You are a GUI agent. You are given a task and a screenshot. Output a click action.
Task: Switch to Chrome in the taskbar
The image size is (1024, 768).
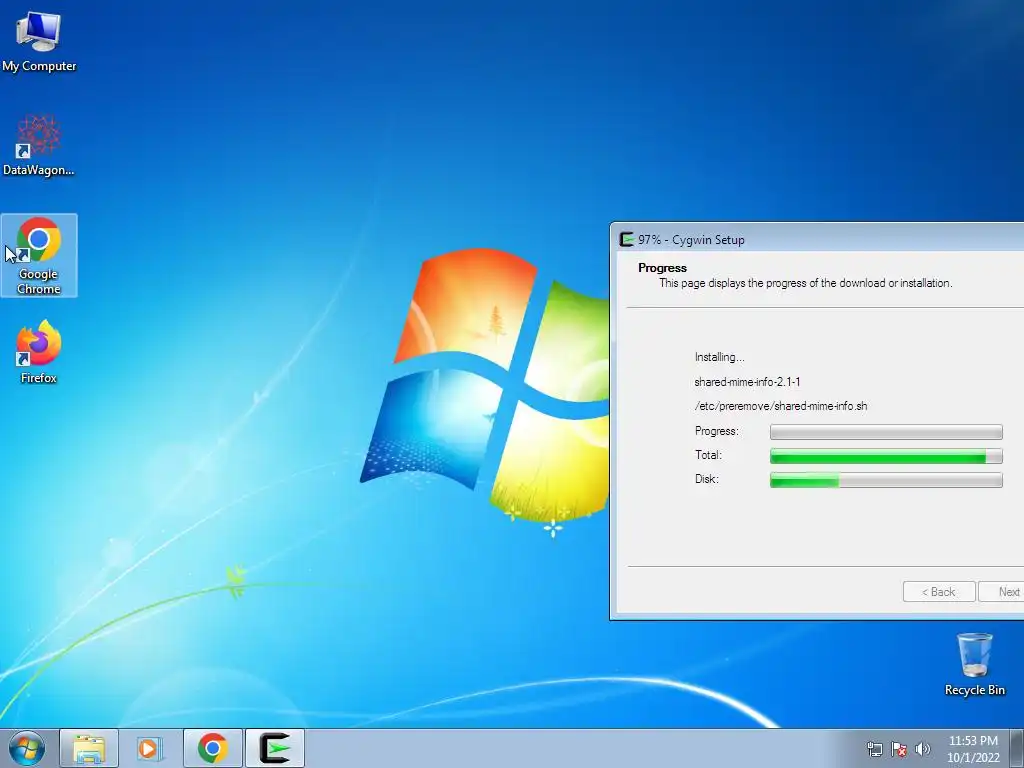click(x=212, y=748)
